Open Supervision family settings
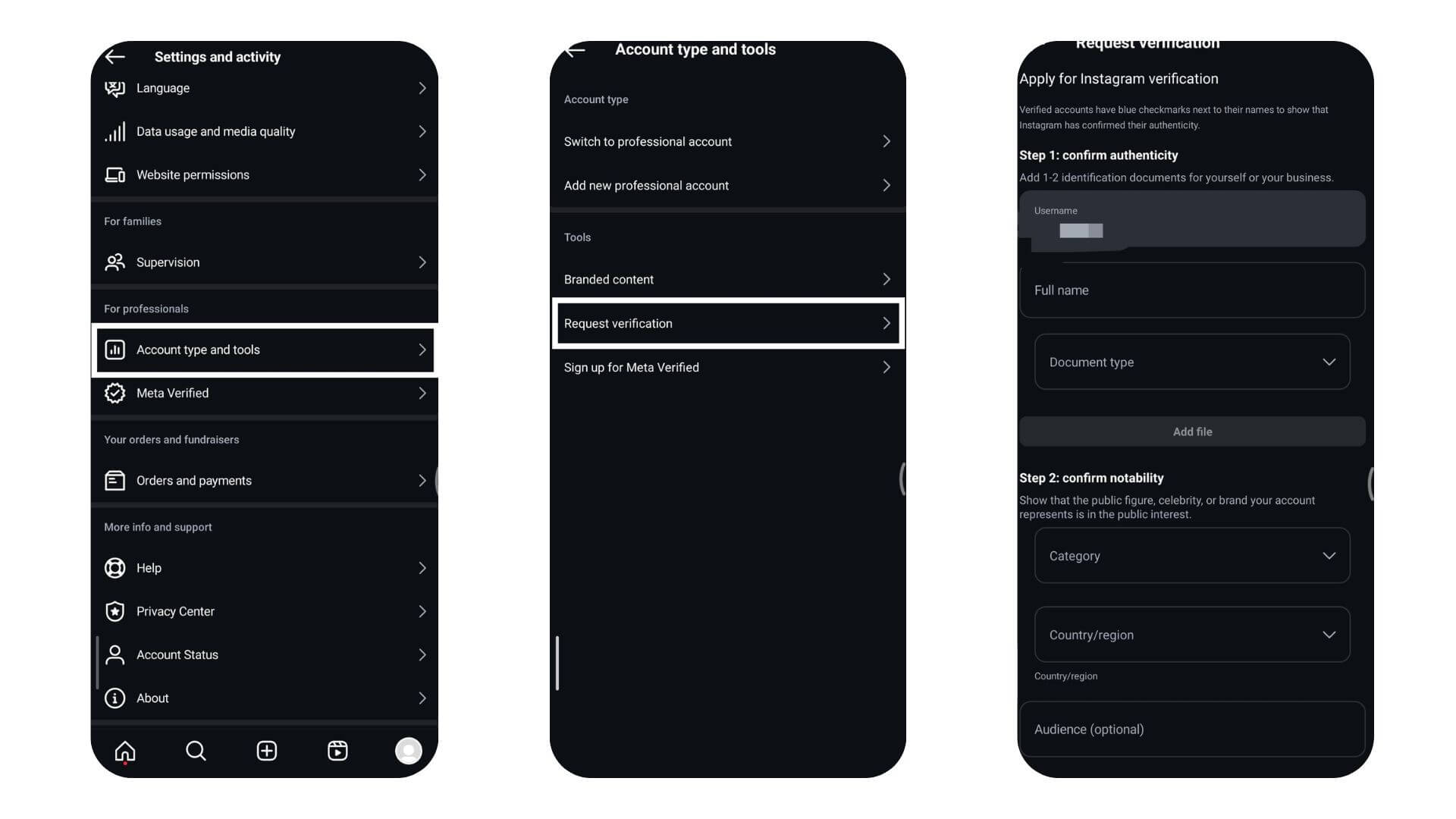 click(264, 262)
